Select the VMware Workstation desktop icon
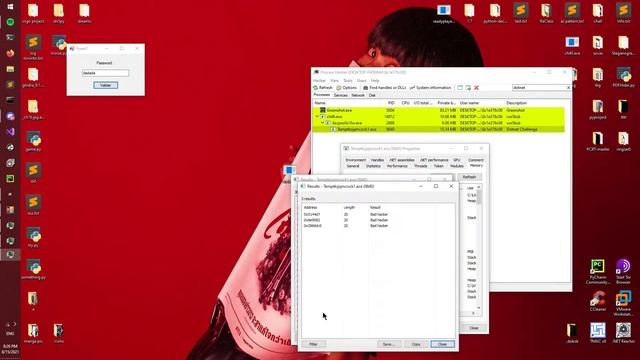Screen dimensions: 640x360 623,304
